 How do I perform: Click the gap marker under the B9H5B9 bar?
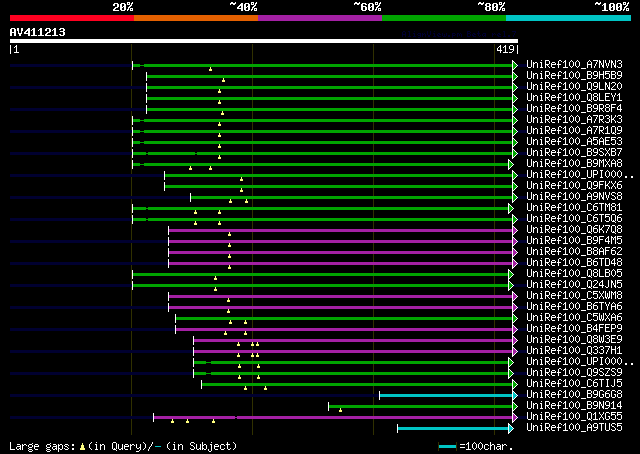tap(223, 80)
